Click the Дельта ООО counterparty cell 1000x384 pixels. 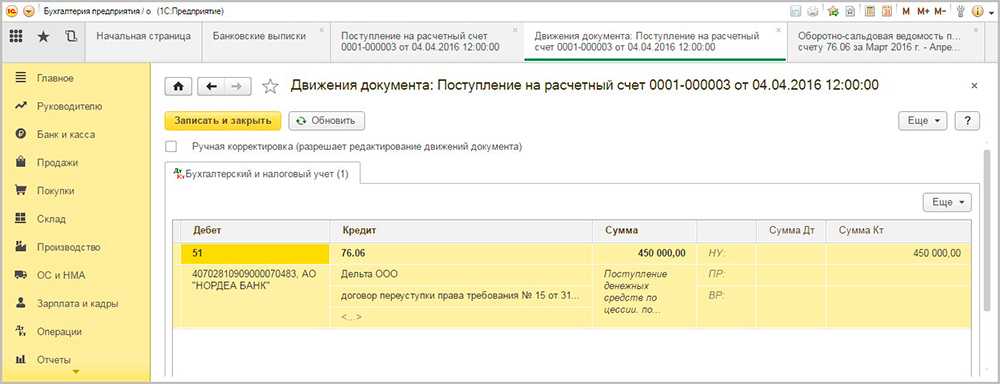point(462,274)
